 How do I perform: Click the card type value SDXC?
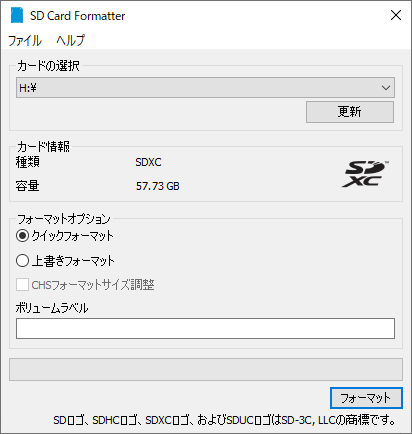(148, 162)
